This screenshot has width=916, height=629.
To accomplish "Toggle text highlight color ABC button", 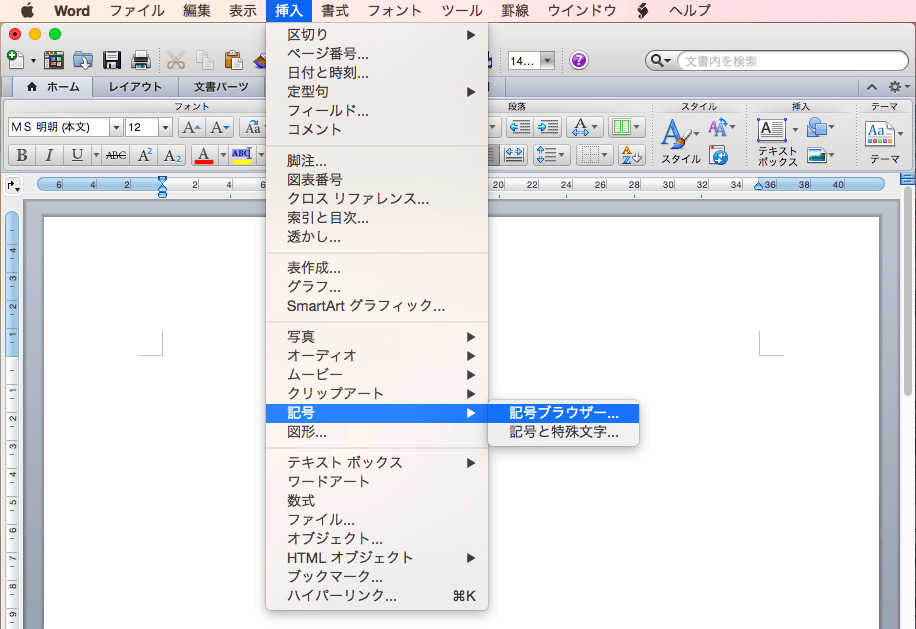I will click(242, 155).
